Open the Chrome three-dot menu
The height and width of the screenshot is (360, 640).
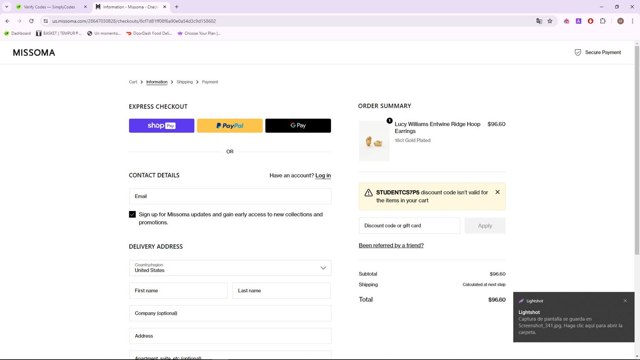633,21
